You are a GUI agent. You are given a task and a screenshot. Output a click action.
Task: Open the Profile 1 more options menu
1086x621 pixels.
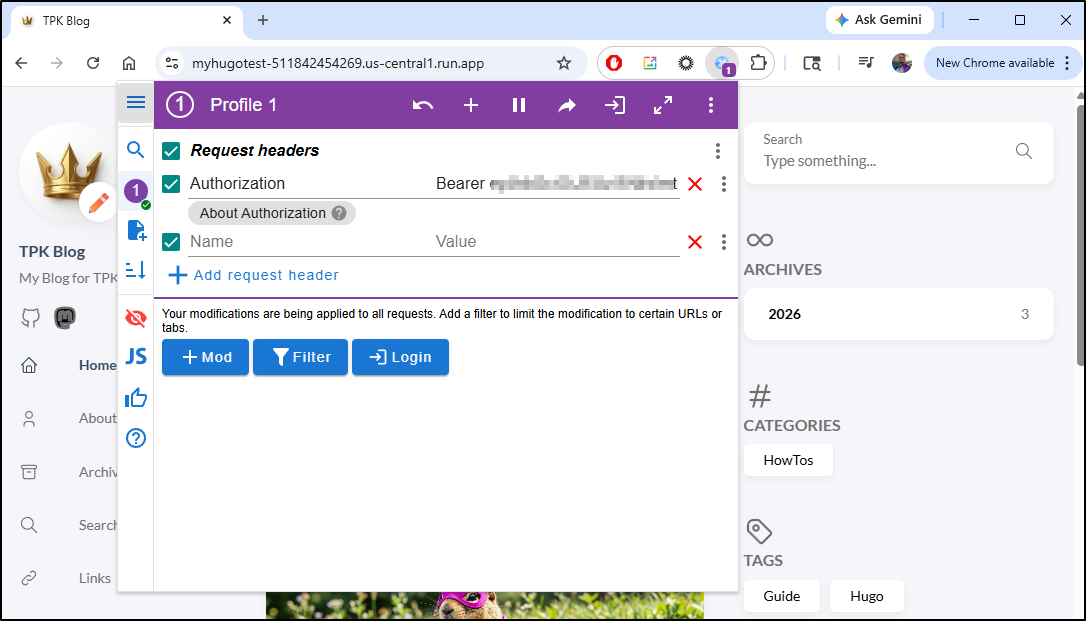pyautogui.click(x=711, y=105)
